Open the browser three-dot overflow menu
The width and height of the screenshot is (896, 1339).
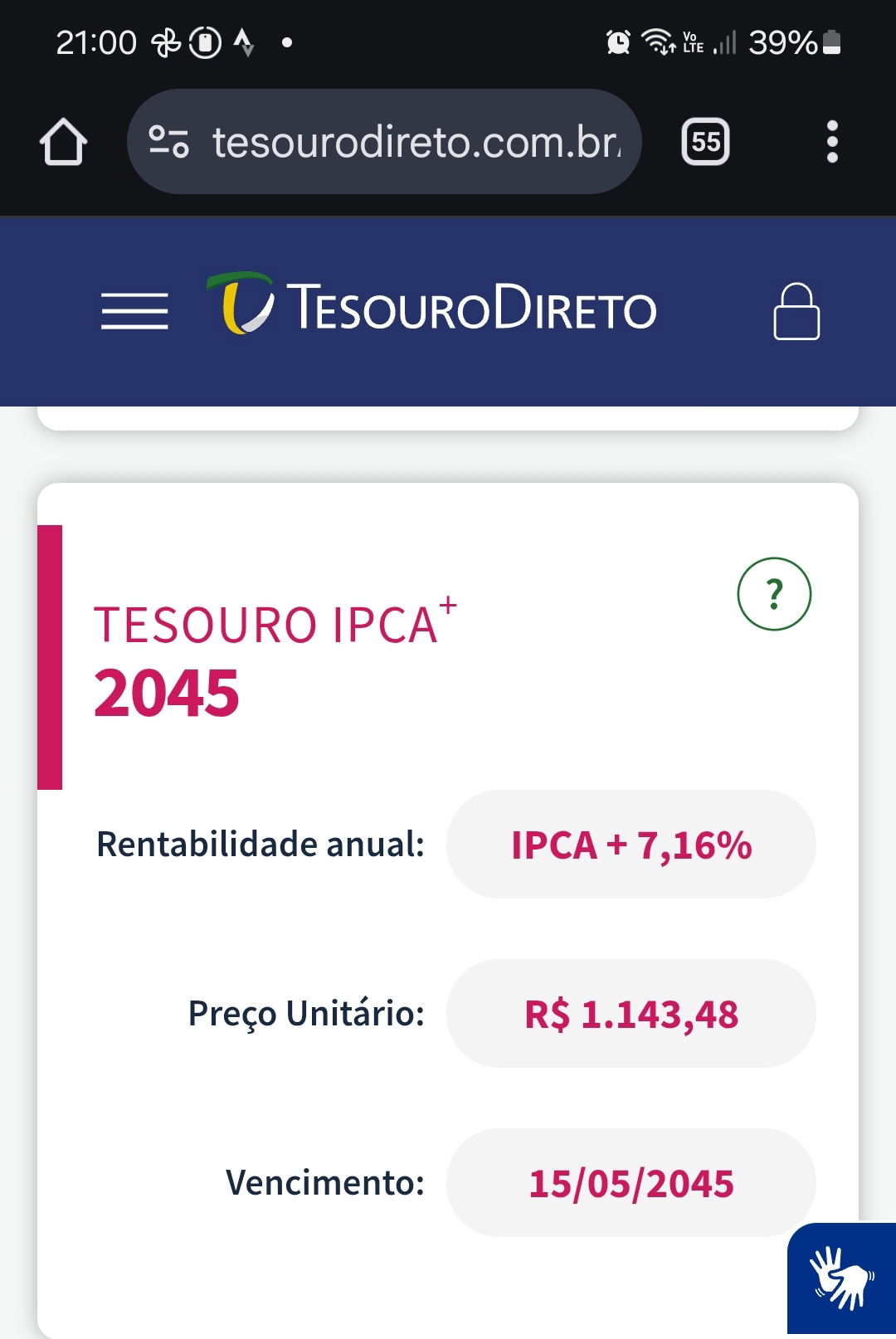point(832,142)
